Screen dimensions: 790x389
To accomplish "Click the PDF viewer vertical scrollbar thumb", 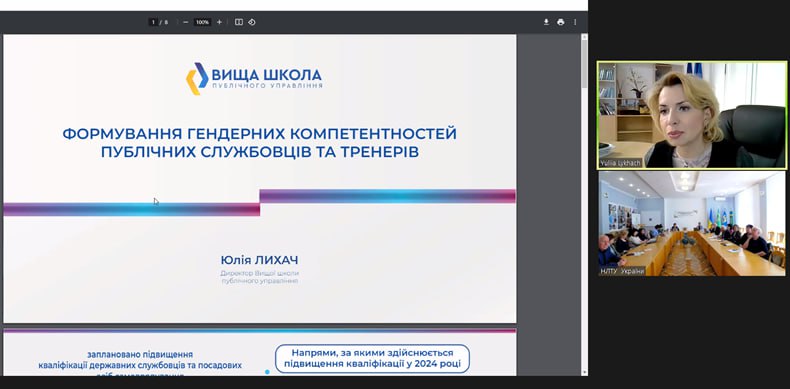I will point(584,64).
